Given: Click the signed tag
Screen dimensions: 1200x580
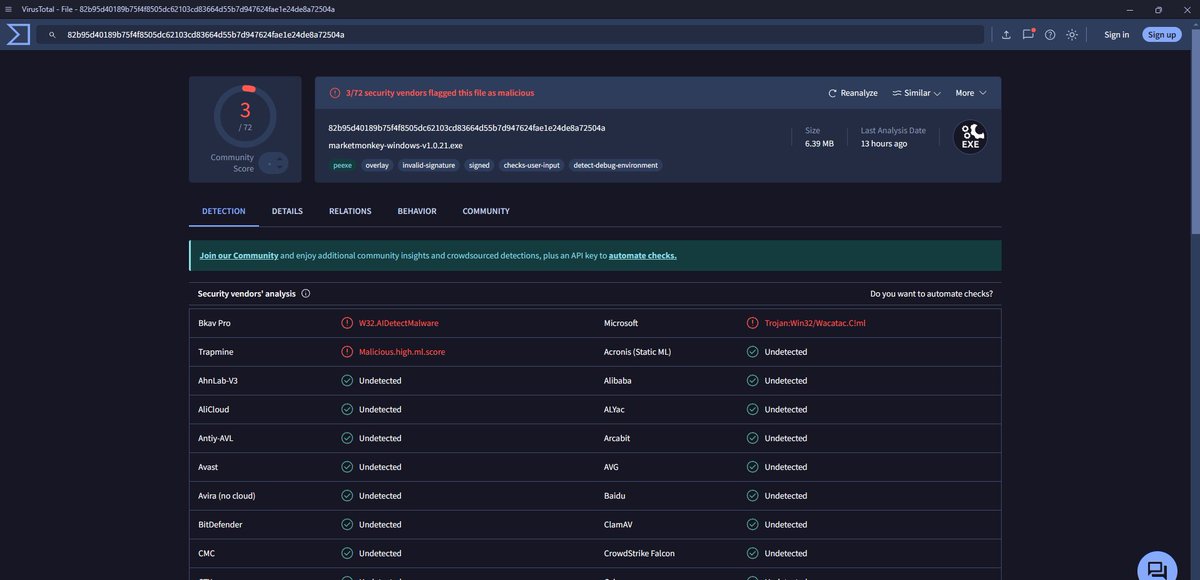Looking at the screenshot, I should 480,165.
